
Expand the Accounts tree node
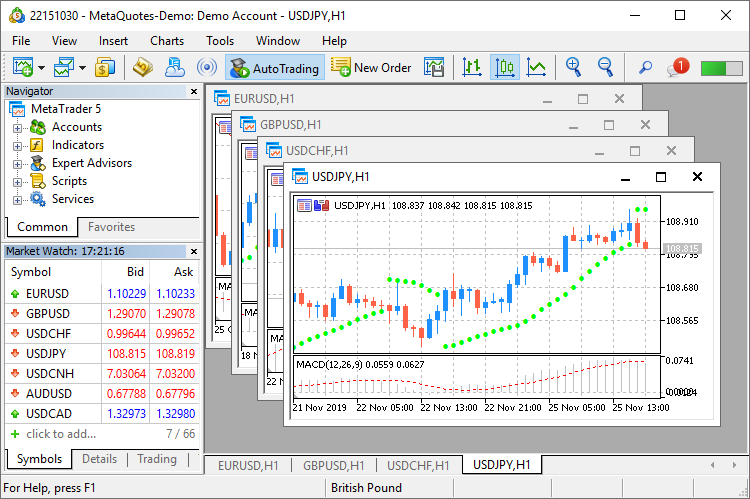[x=17, y=128]
